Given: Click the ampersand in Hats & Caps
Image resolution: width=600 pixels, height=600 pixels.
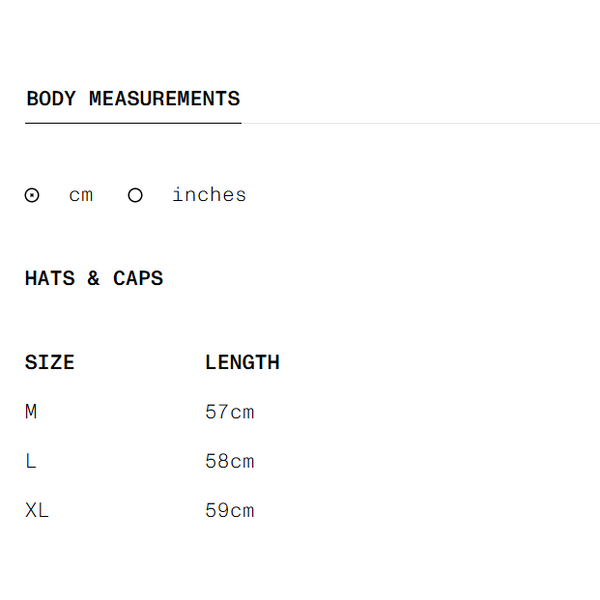Looking at the screenshot, I should [93, 279].
